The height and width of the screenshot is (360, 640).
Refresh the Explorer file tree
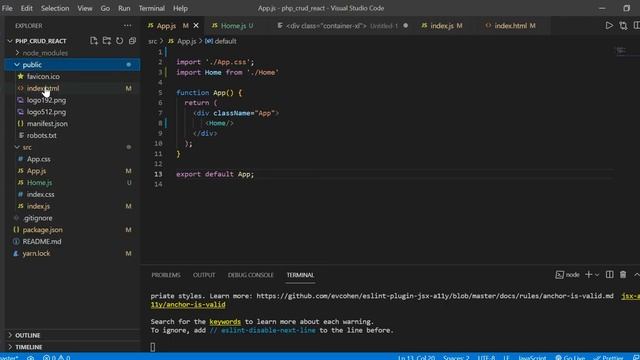(120, 41)
